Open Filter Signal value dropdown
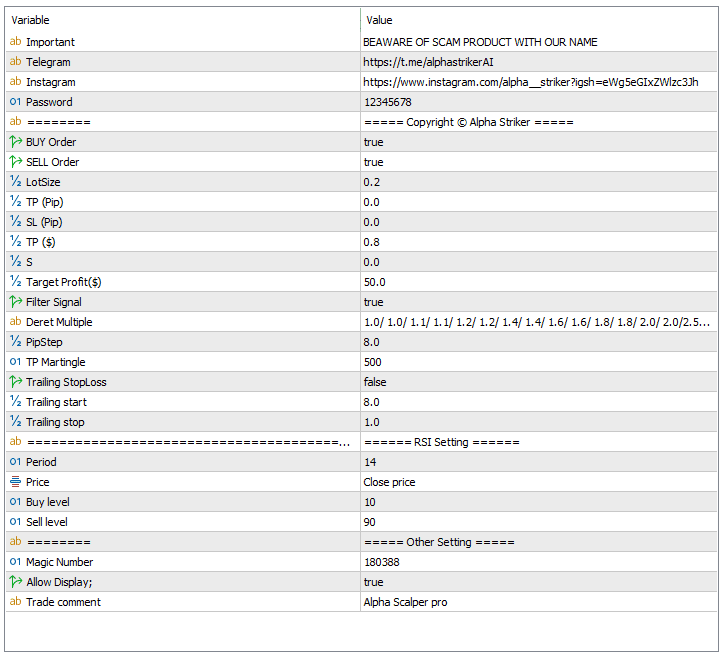The width and height of the screenshot is (723, 658). point(539,302)
